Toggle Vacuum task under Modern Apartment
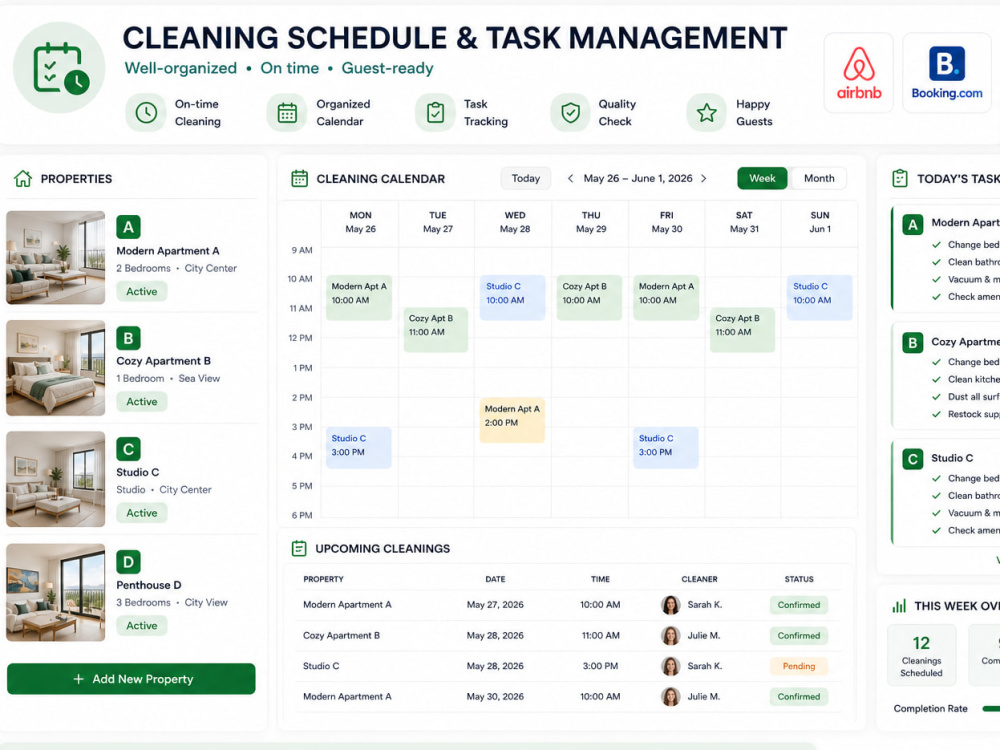 click(x=936, y=279)
